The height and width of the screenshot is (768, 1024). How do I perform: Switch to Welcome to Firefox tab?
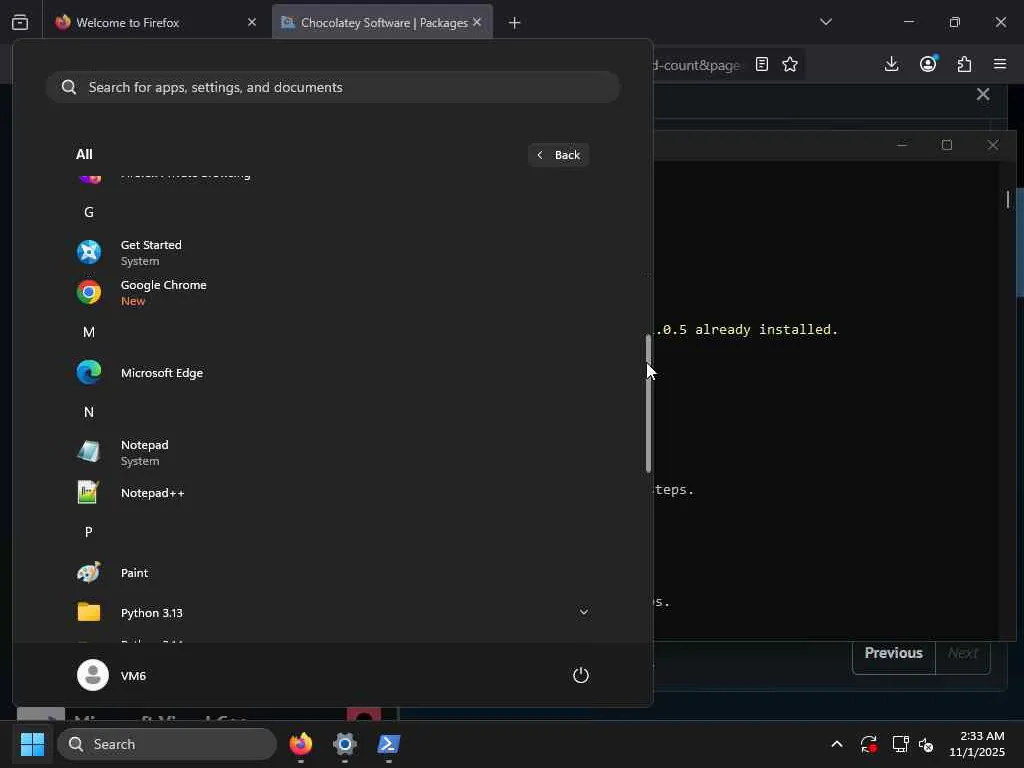157,23
